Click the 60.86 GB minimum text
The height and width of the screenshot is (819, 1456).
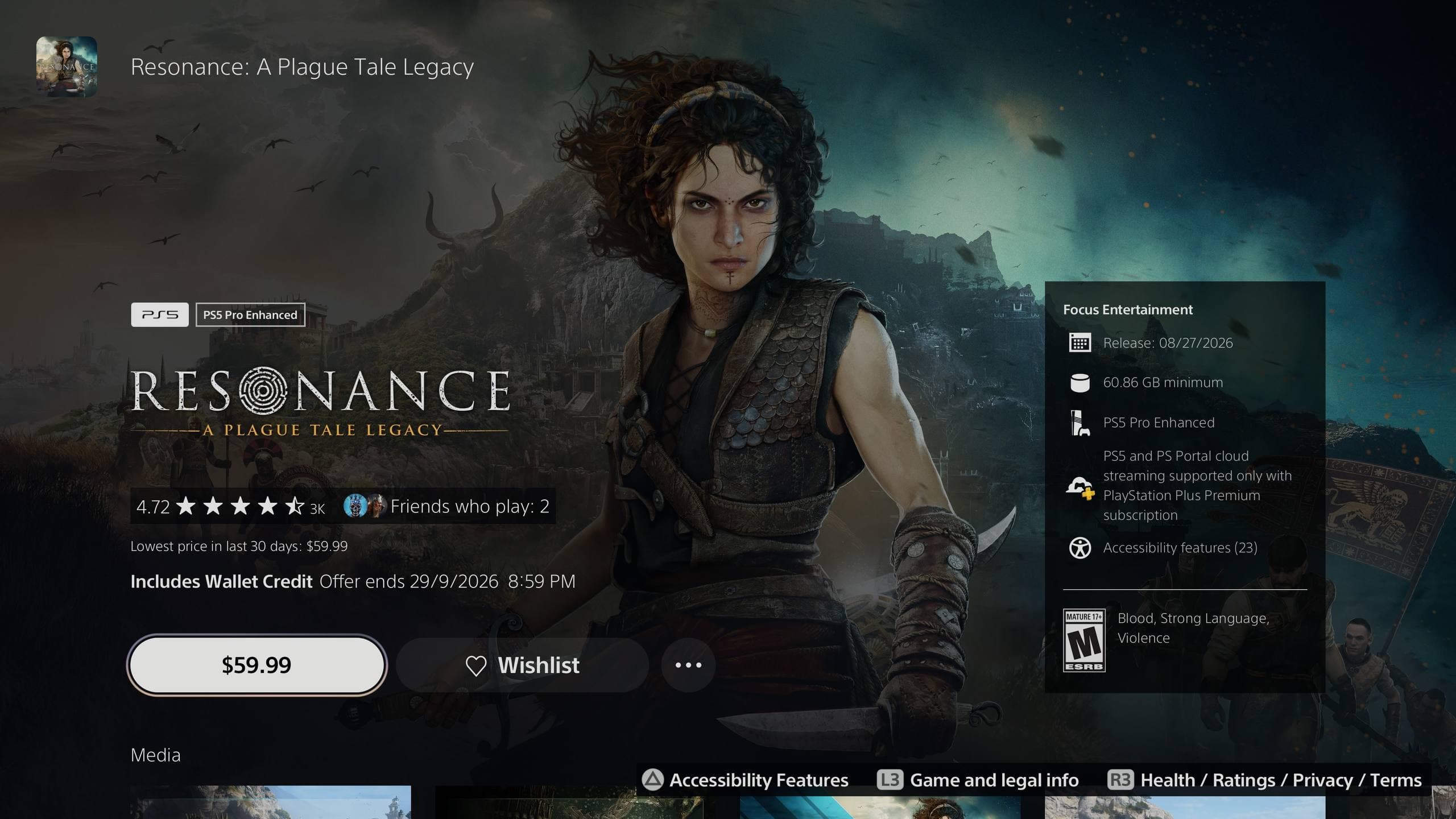[1163, 383]
